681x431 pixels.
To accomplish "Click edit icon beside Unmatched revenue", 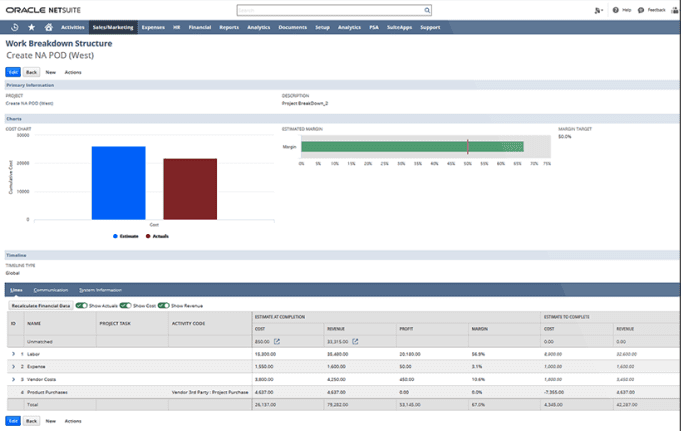I will [355, 342].
